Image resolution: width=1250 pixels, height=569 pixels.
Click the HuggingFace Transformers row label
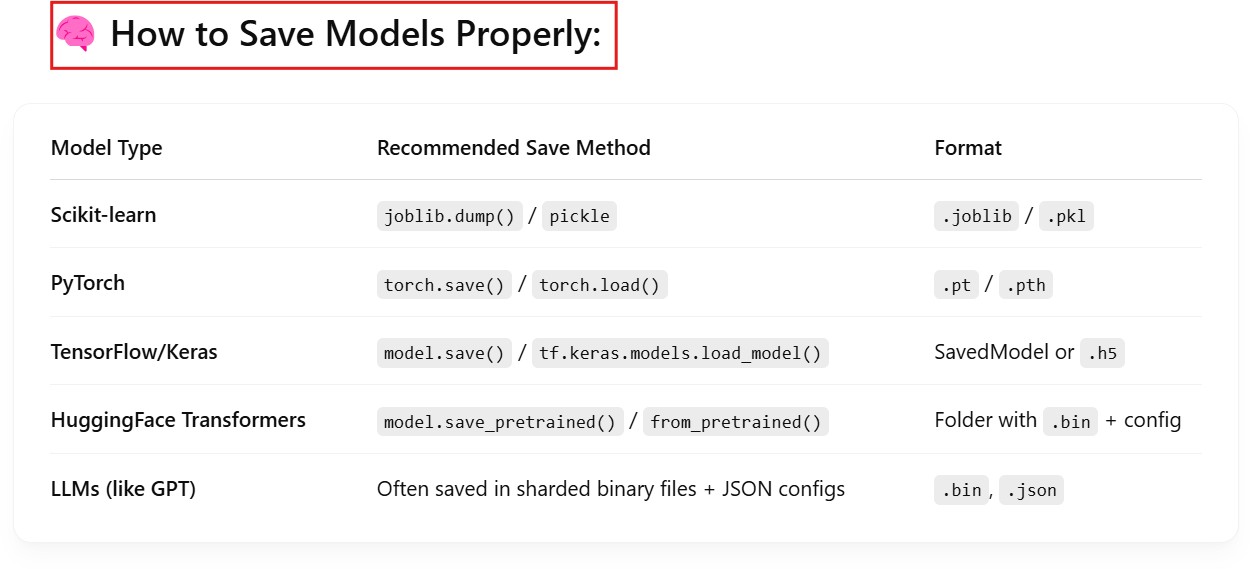(178, 420)
